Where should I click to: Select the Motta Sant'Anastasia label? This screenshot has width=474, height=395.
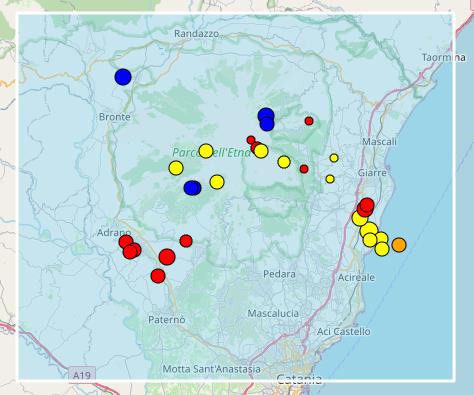click(211, 369)
